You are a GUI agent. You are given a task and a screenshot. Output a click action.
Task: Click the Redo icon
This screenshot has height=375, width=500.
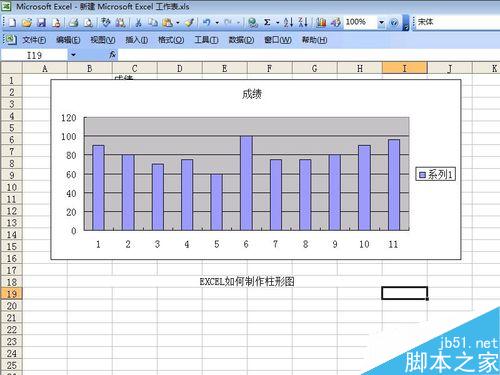[228, 23]
